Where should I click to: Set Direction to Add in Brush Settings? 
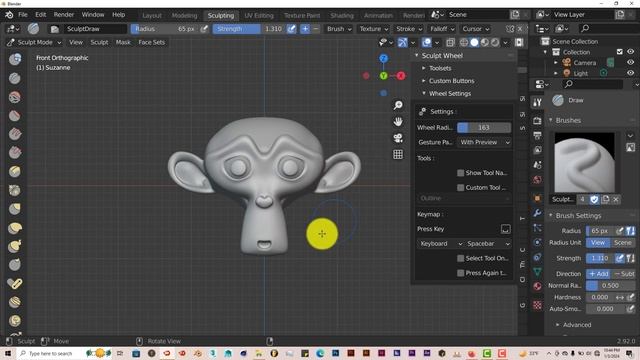tap(598, 274)
